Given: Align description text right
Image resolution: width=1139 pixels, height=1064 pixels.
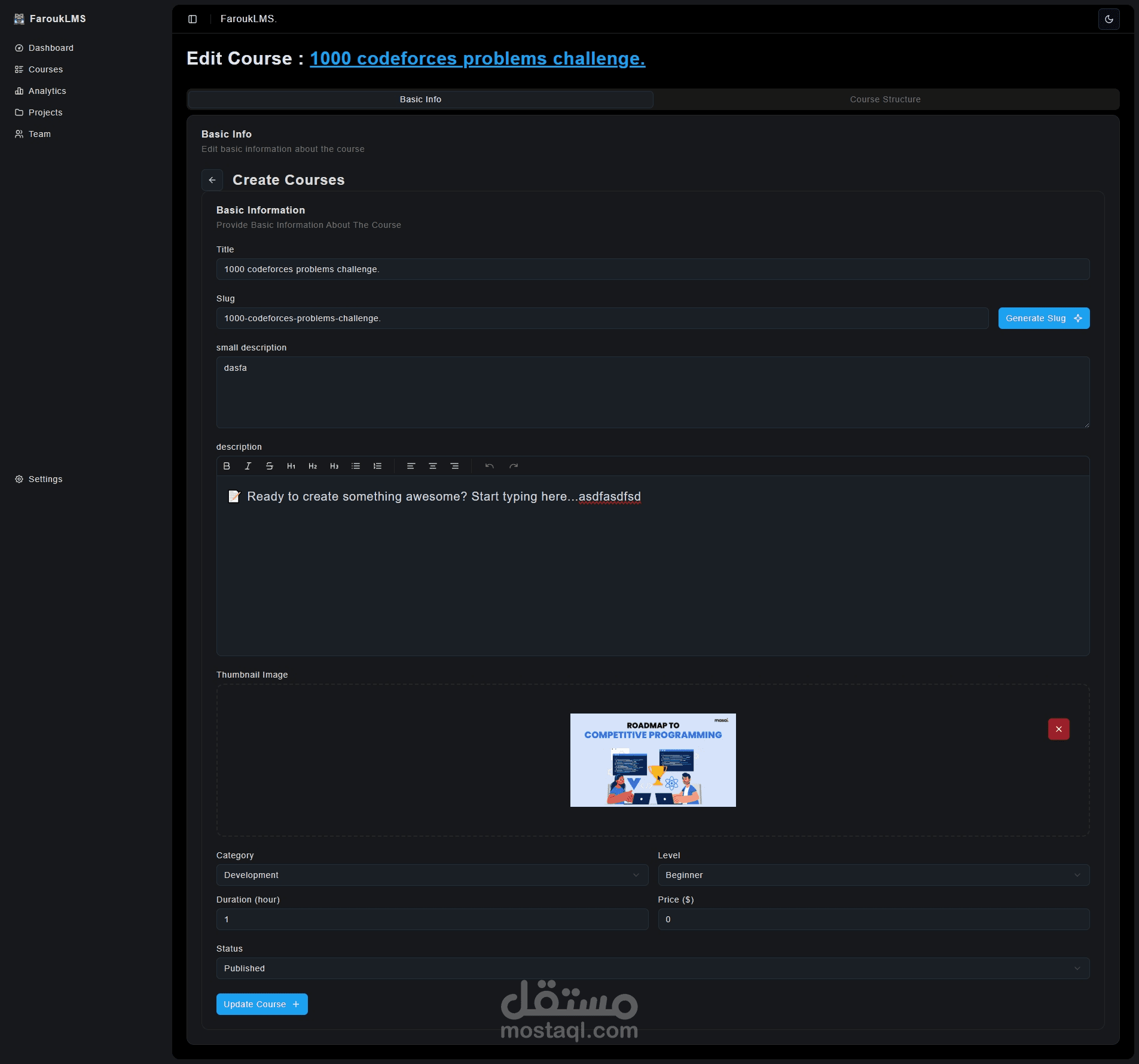Looking at the screenshot, I should (x=454, y=466).
